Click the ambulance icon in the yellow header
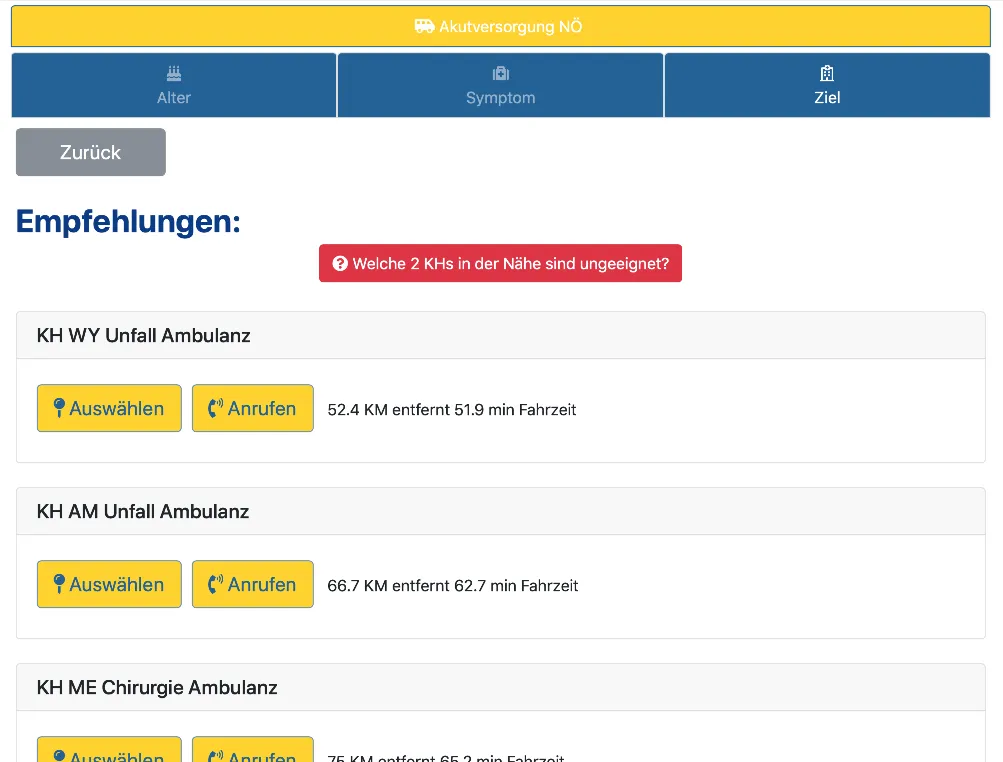1003x762 pixels. [x=425, y=27]
